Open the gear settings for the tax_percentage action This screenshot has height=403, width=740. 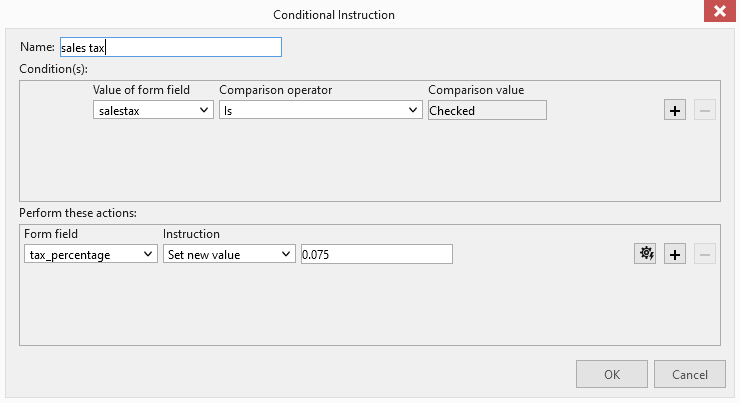click(645, 254)
